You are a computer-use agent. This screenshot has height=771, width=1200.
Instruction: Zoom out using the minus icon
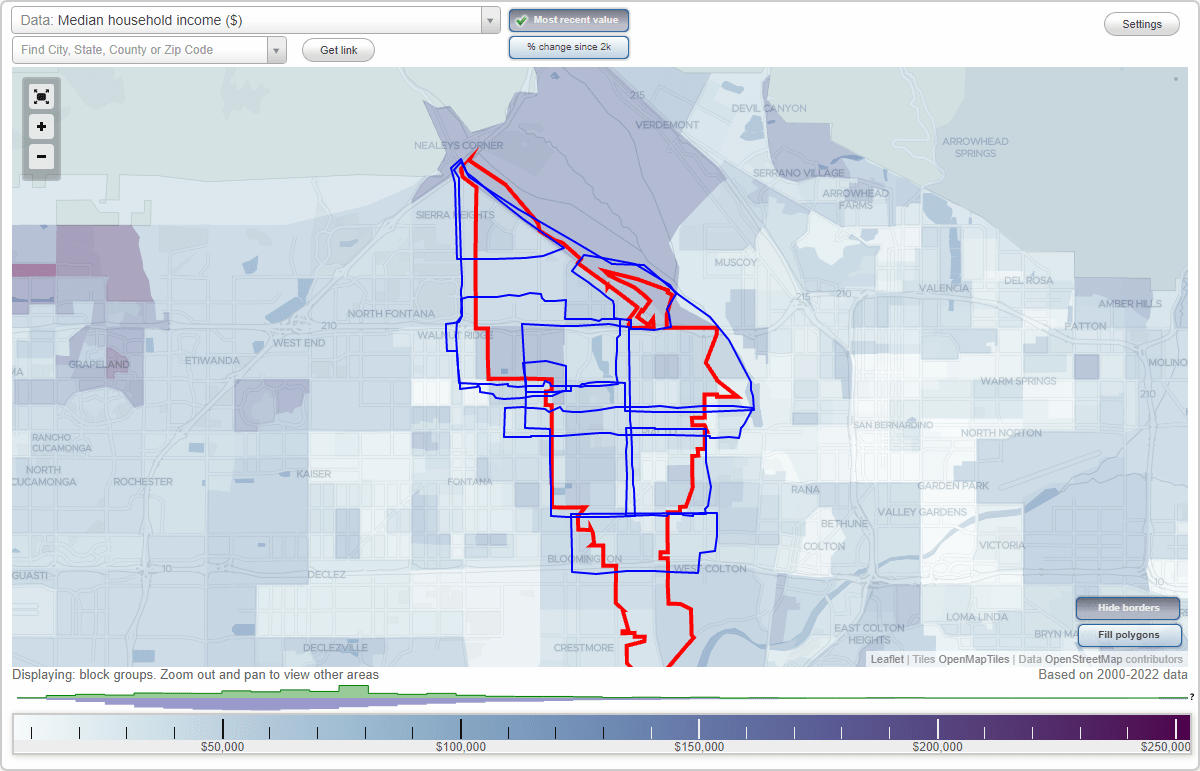click(41, 157)
